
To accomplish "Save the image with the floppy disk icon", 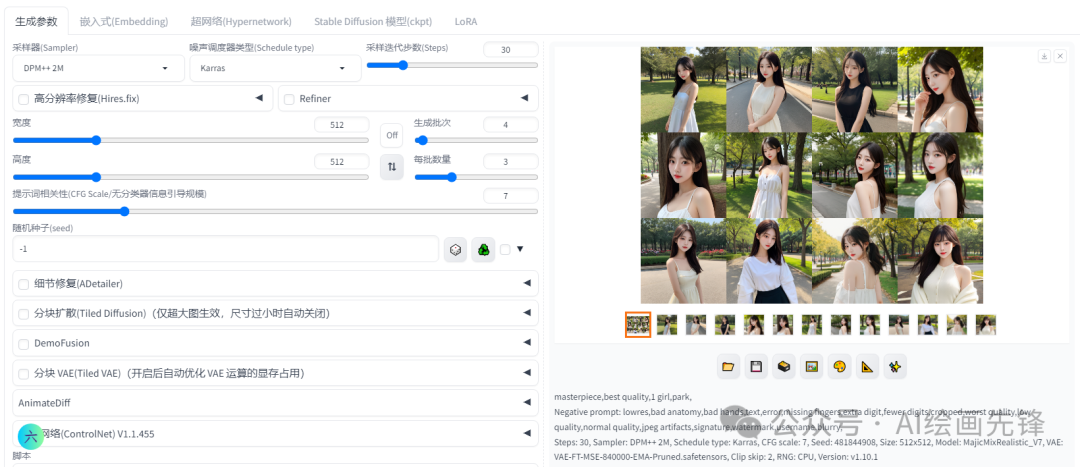I will pyautogui.click(x=756, y=367).
